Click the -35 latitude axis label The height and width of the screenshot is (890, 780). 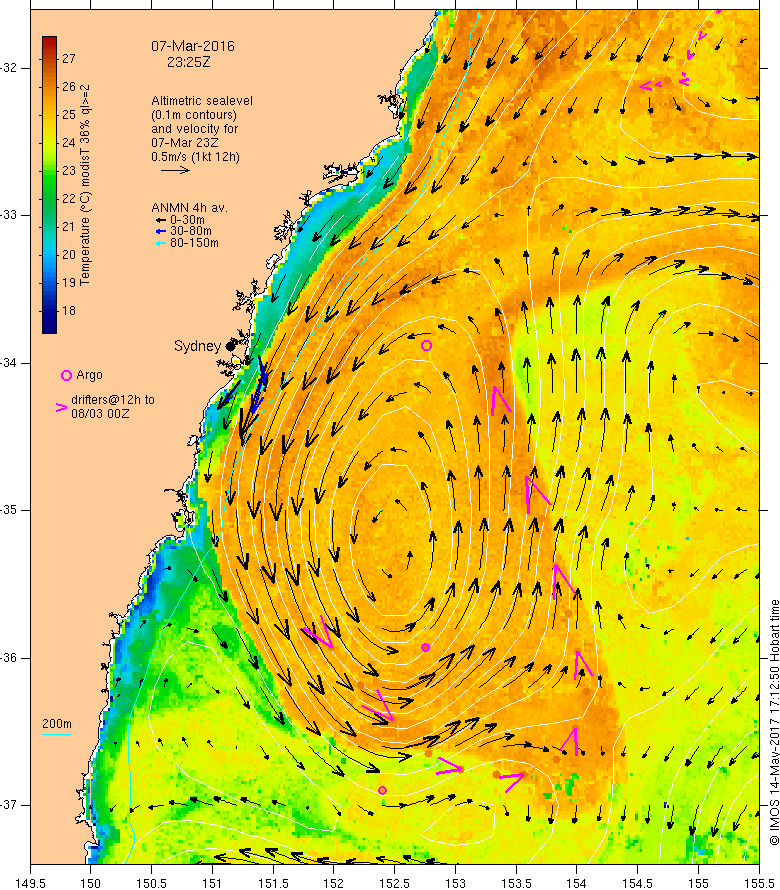9,510
